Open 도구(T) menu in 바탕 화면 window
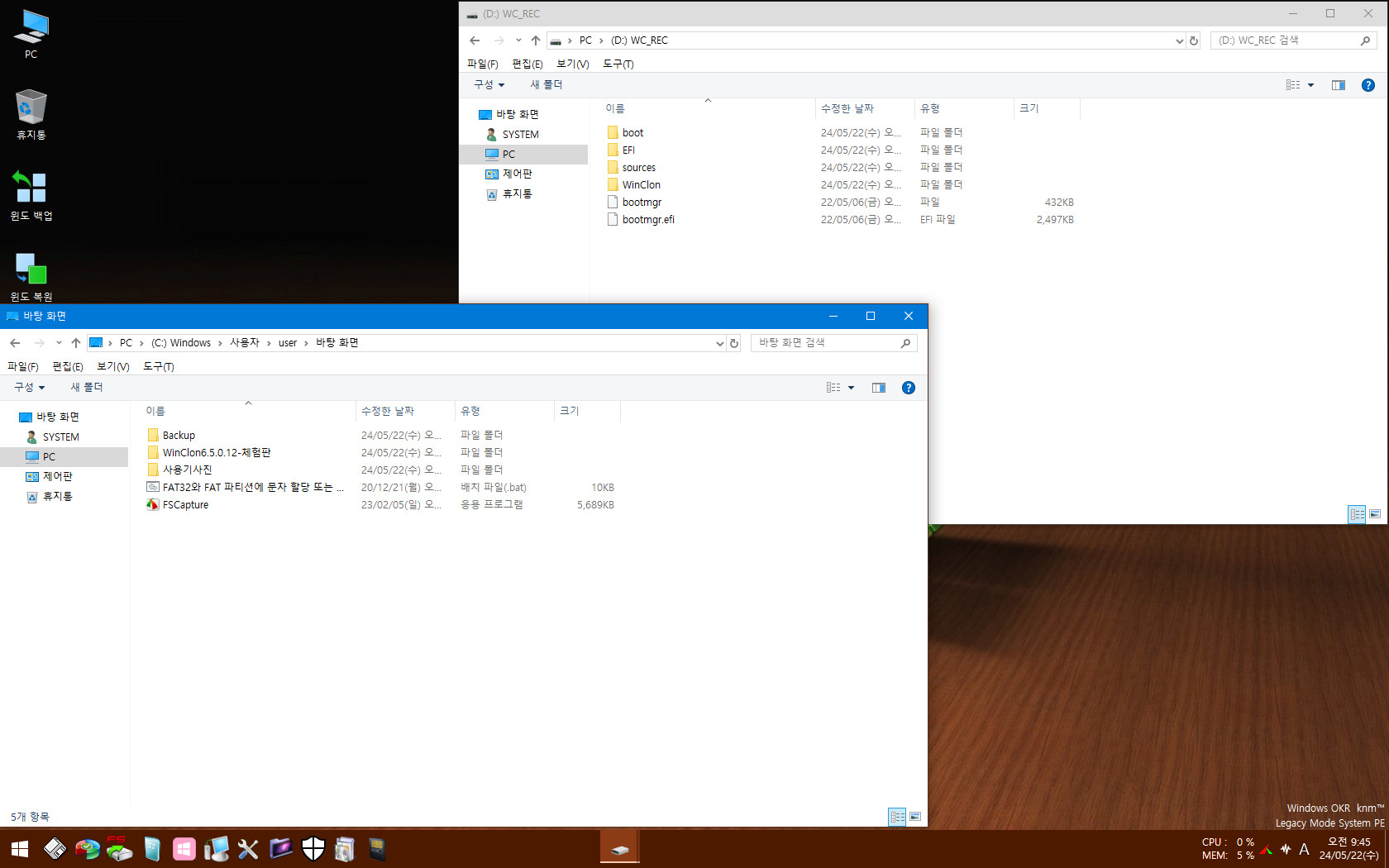This screenshot has width=1389, height=868. (158, 366)
